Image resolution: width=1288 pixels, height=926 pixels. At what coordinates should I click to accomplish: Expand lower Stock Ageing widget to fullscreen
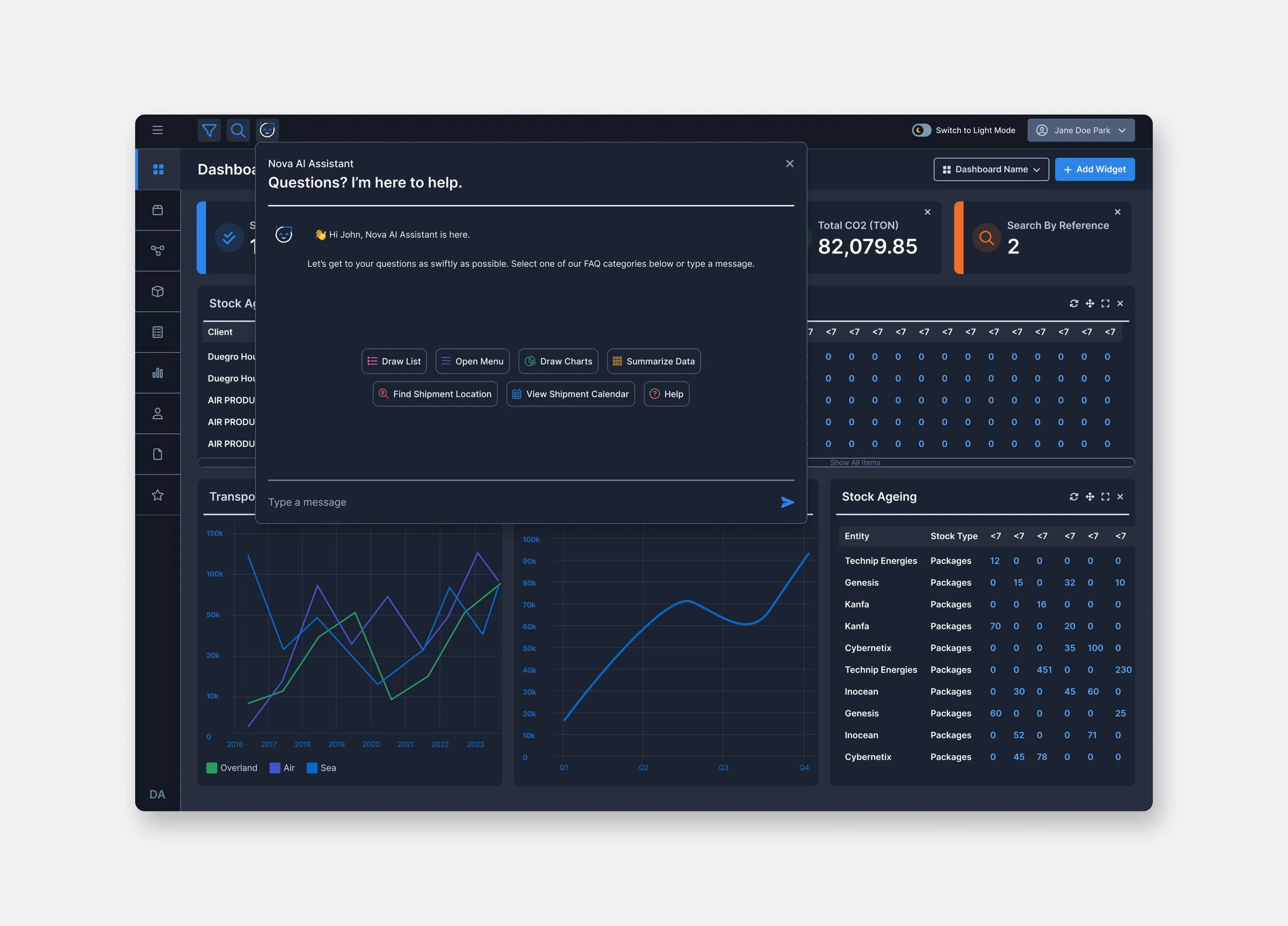(1105, 497)
